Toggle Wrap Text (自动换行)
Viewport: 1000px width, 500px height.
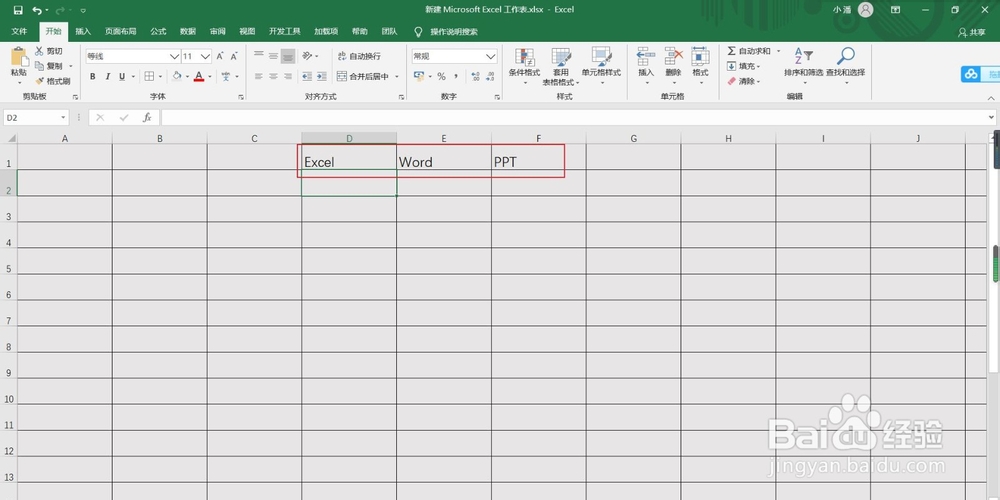tap(358, 56)
